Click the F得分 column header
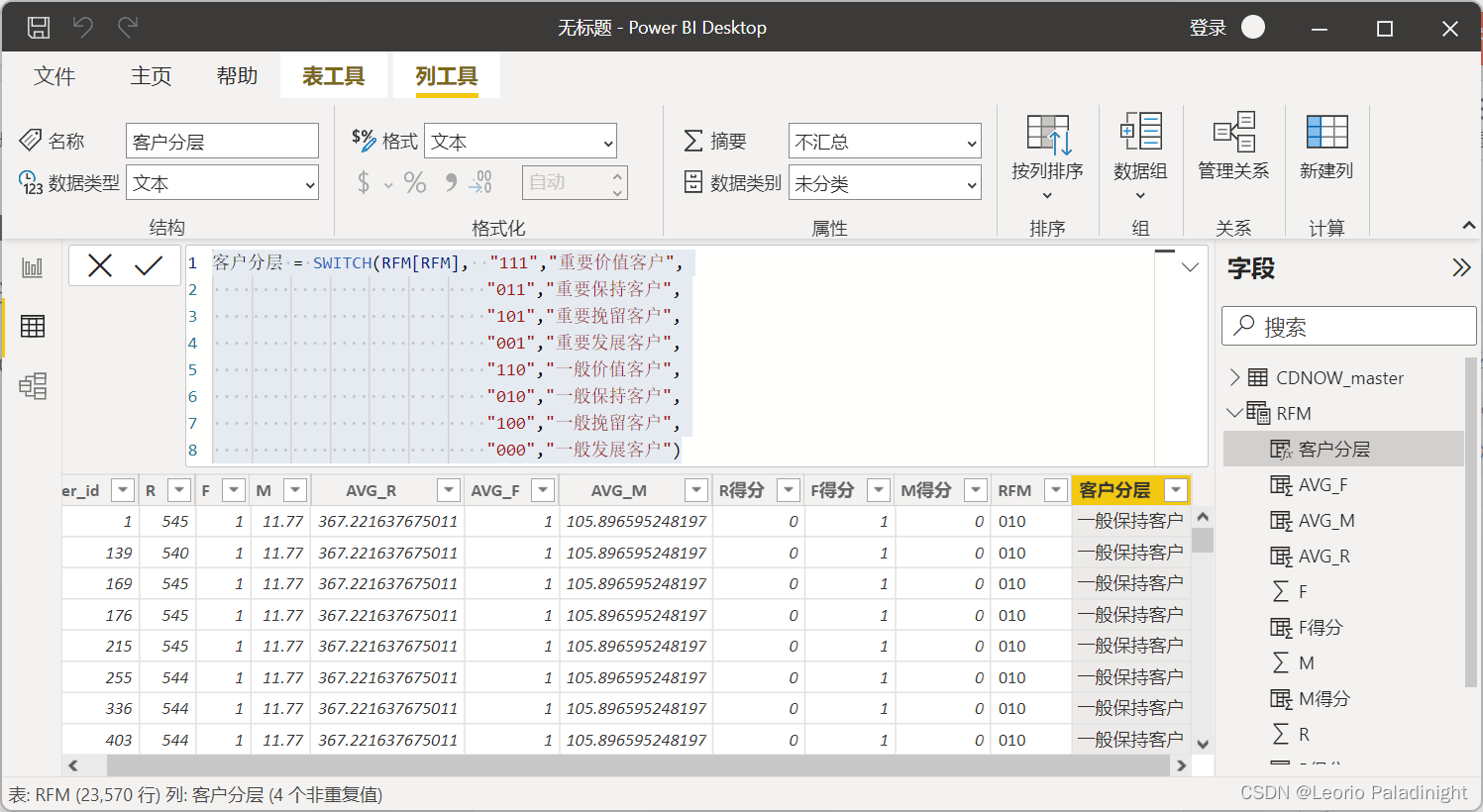 click(832, 490)
